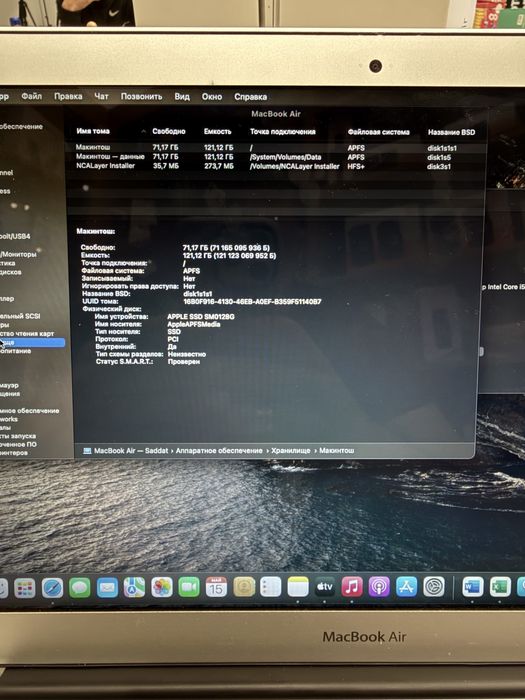Open Calendar icon showing 15
This screenshot has width=525, height=700.
point(216,587)
